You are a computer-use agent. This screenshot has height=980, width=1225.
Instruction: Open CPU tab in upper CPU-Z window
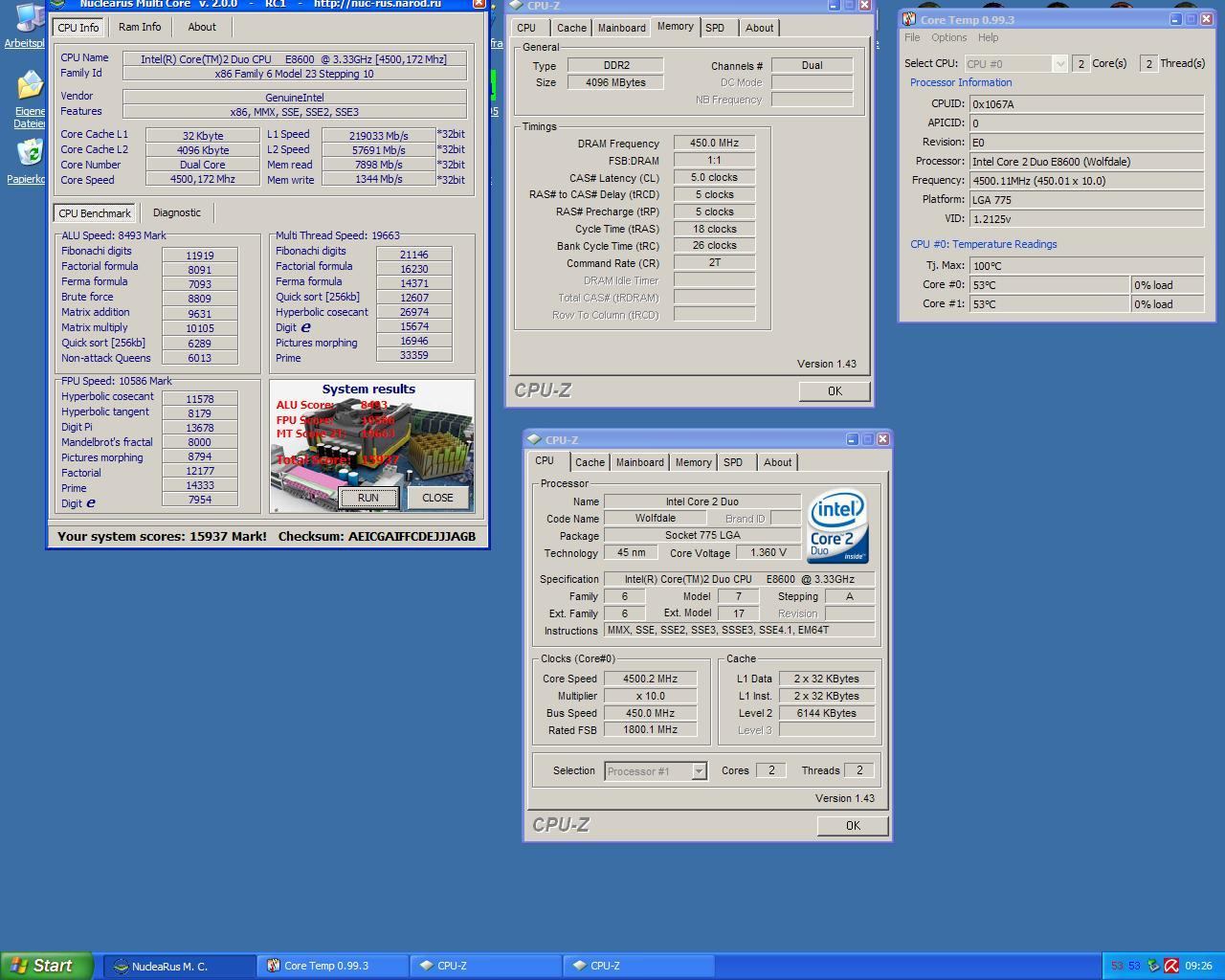526,28
